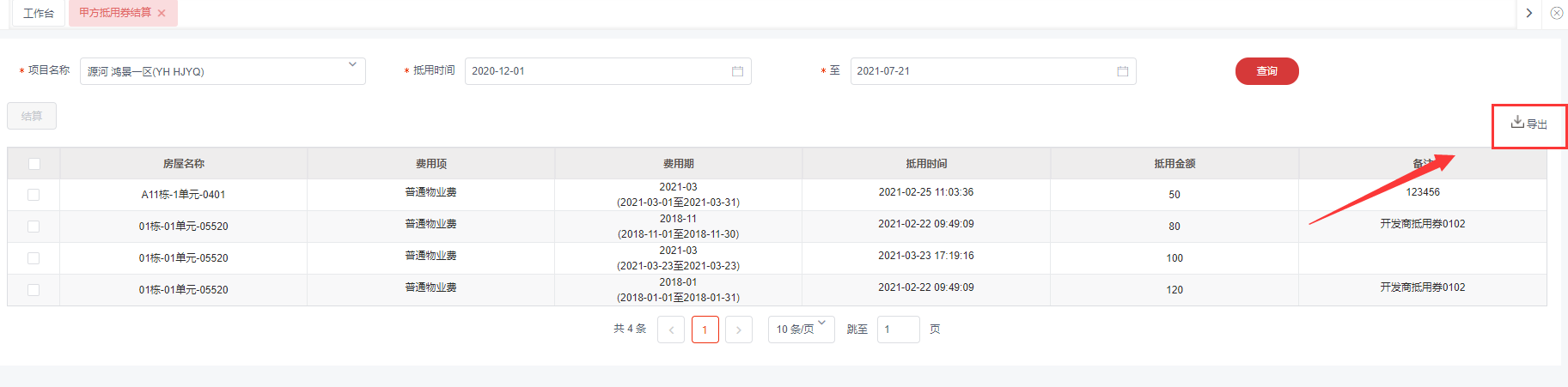The image size is (1568, 387).
Task: Open calendar icon in end date field
Action: point(1122,71)
